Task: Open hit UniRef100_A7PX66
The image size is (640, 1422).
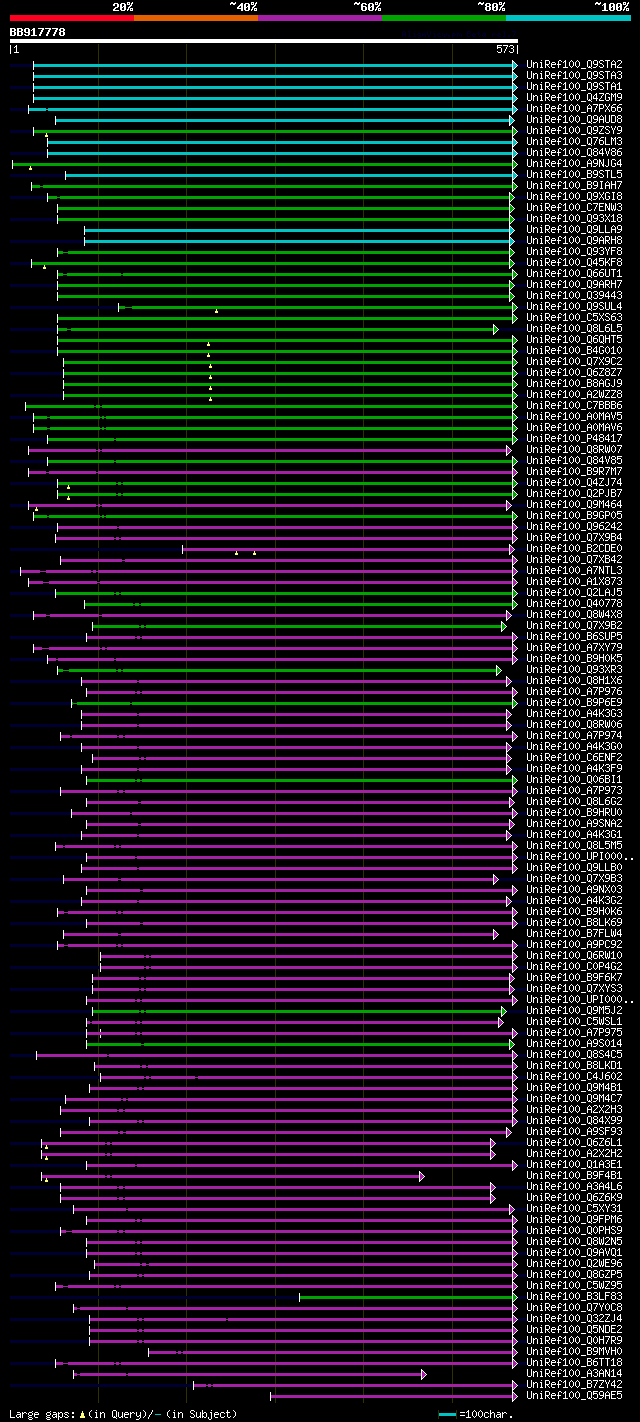Action: click(x=574, y=109)
